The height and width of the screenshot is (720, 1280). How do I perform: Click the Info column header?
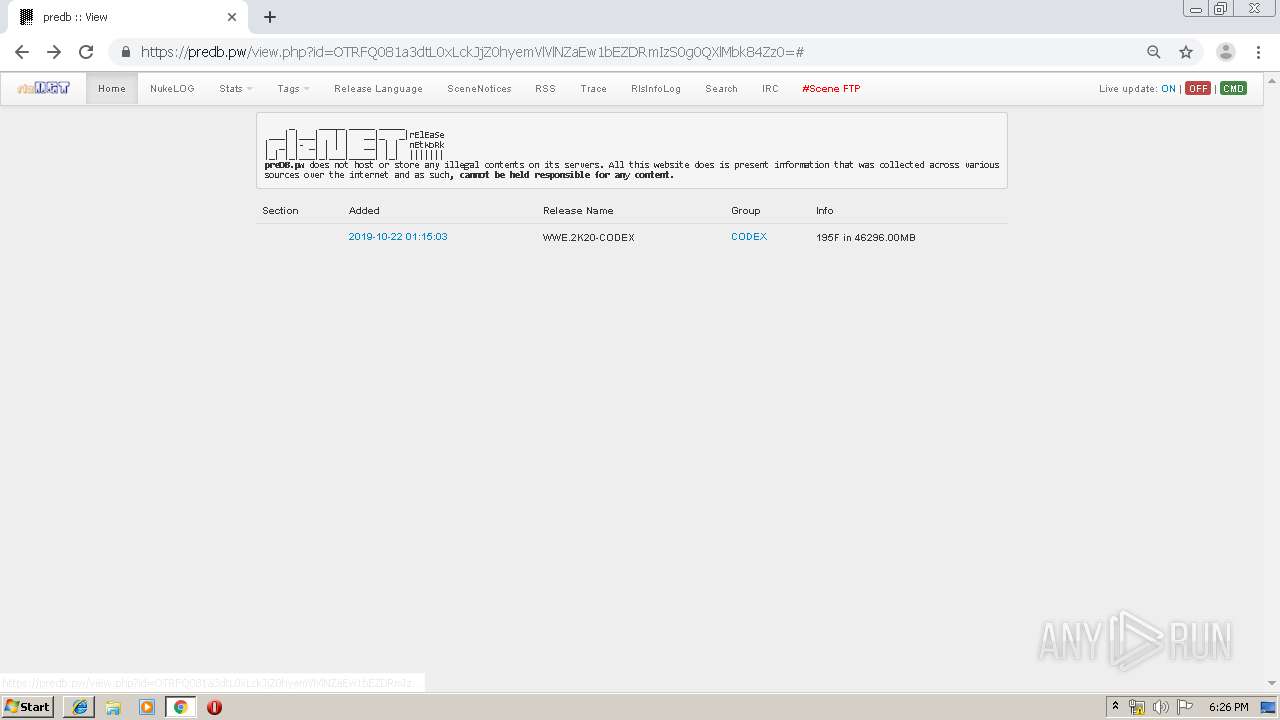[825, 211]
